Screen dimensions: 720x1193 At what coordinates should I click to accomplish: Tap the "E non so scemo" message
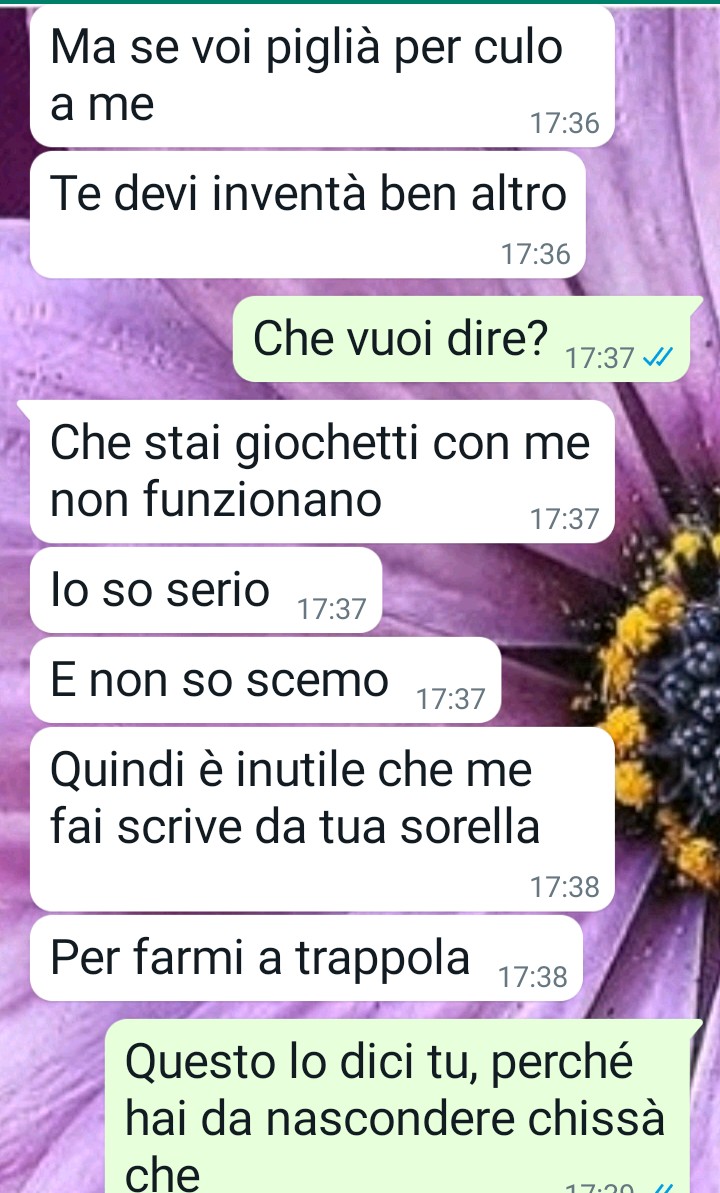coord(265,680)
